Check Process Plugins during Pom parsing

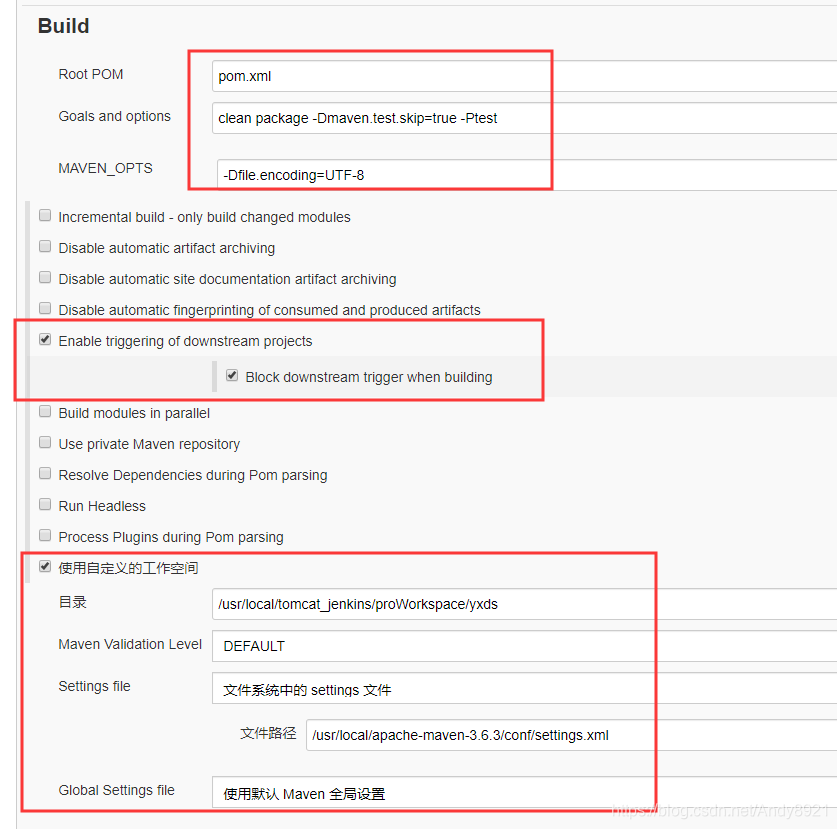click(45, 535)
